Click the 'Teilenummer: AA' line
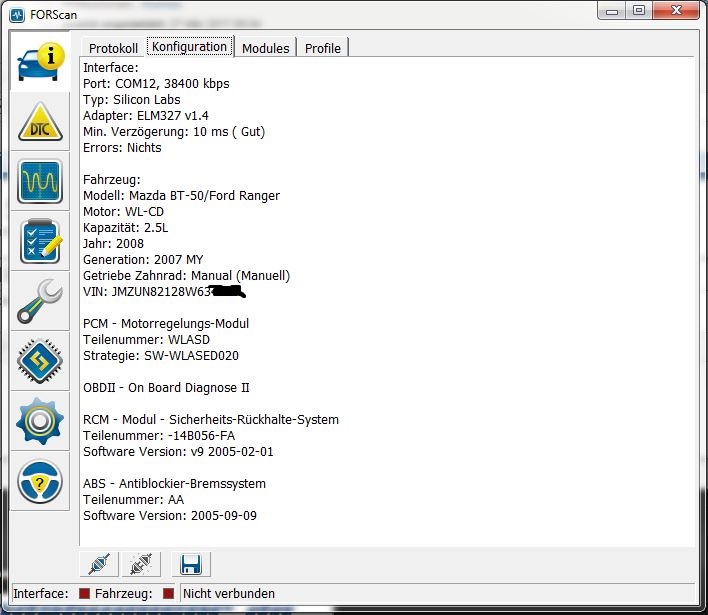This screenshot has width=708, height=615. pos(134,499)
